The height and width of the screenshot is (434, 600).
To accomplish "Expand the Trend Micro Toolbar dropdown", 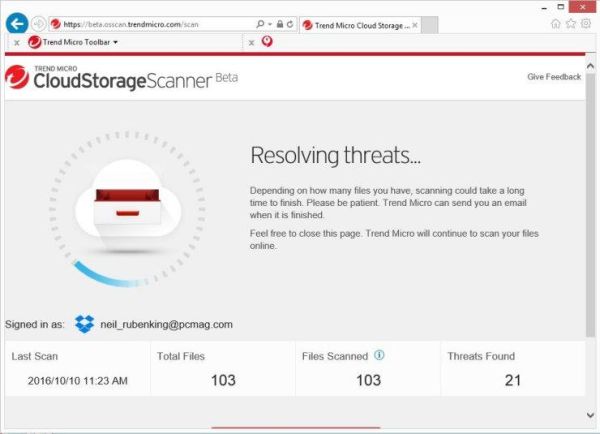I will coord(116,42).
